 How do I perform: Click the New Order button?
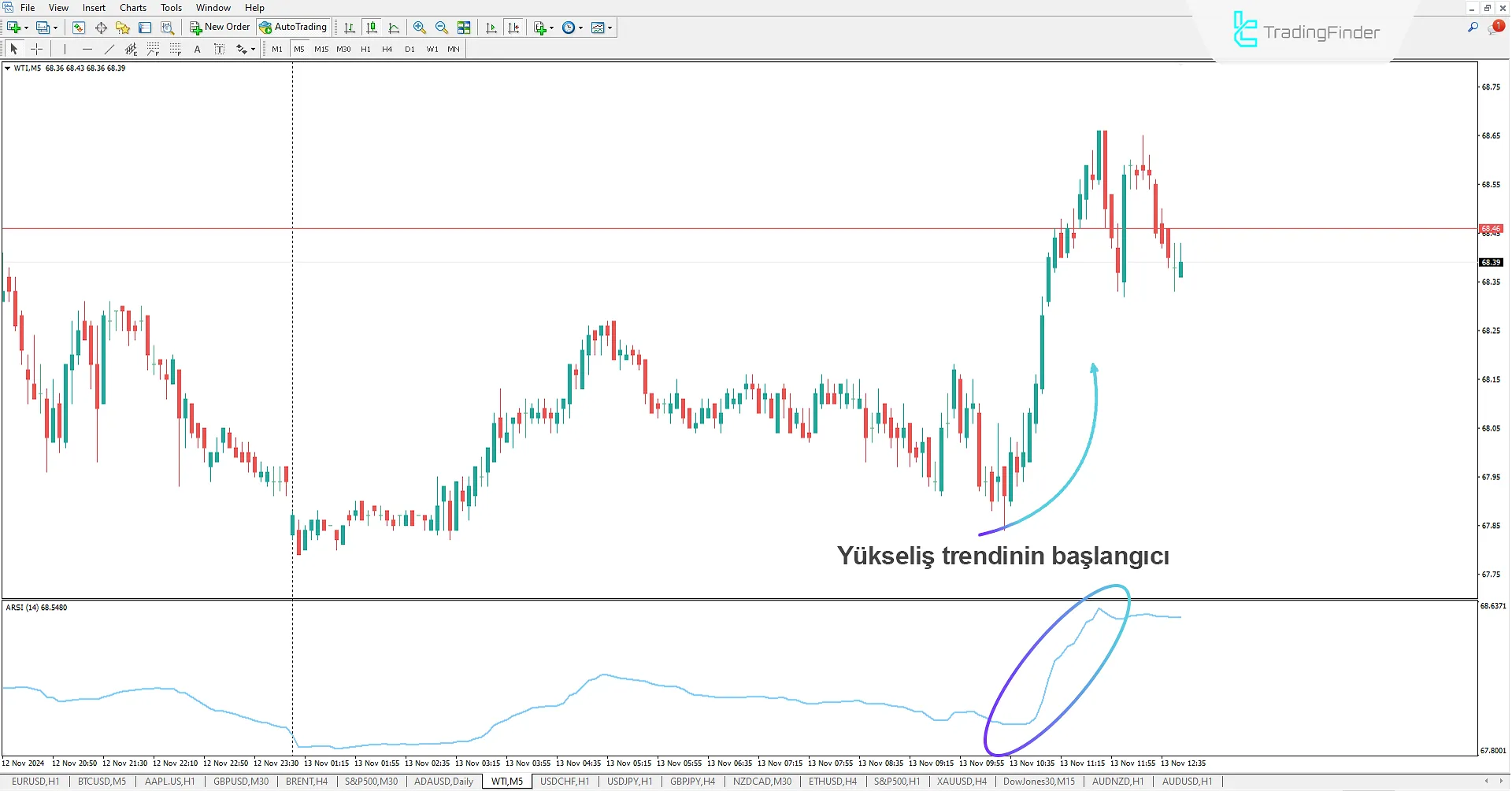(219, 27)
